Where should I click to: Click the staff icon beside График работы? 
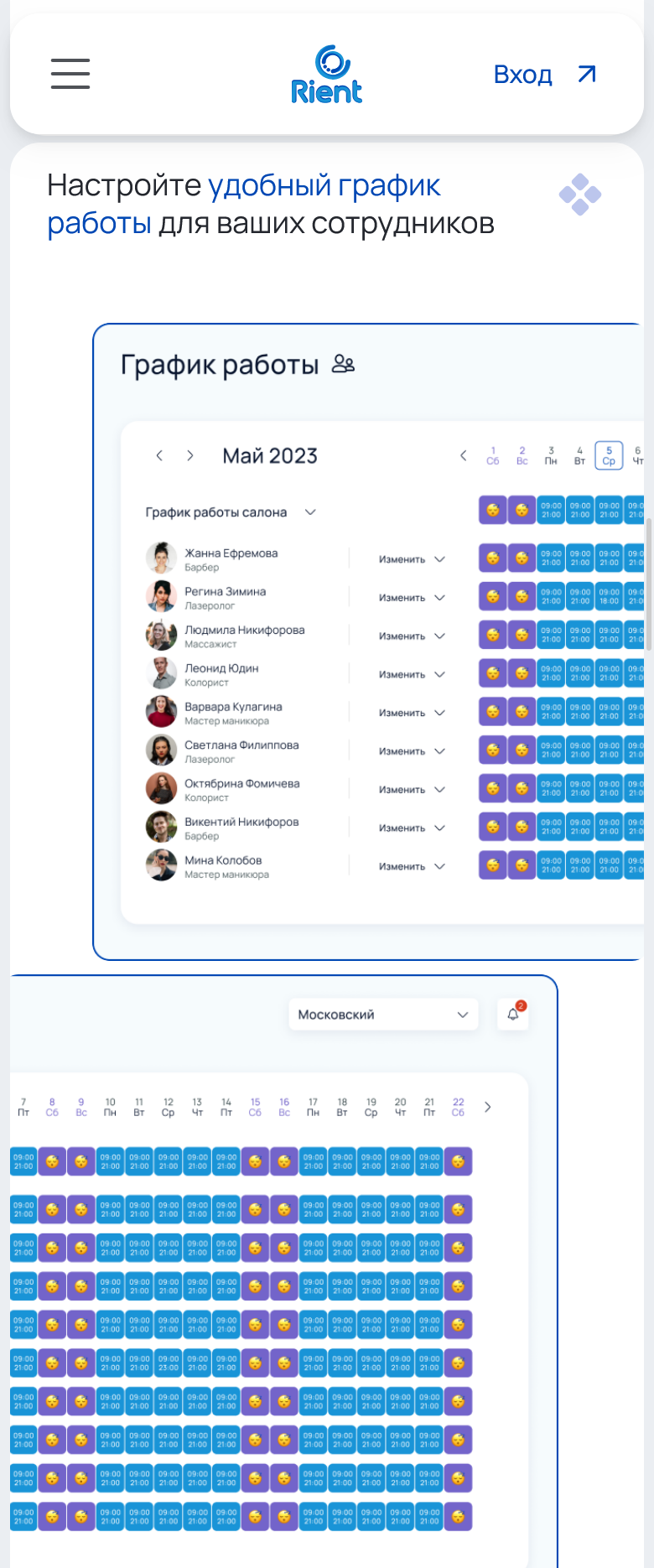343,364
